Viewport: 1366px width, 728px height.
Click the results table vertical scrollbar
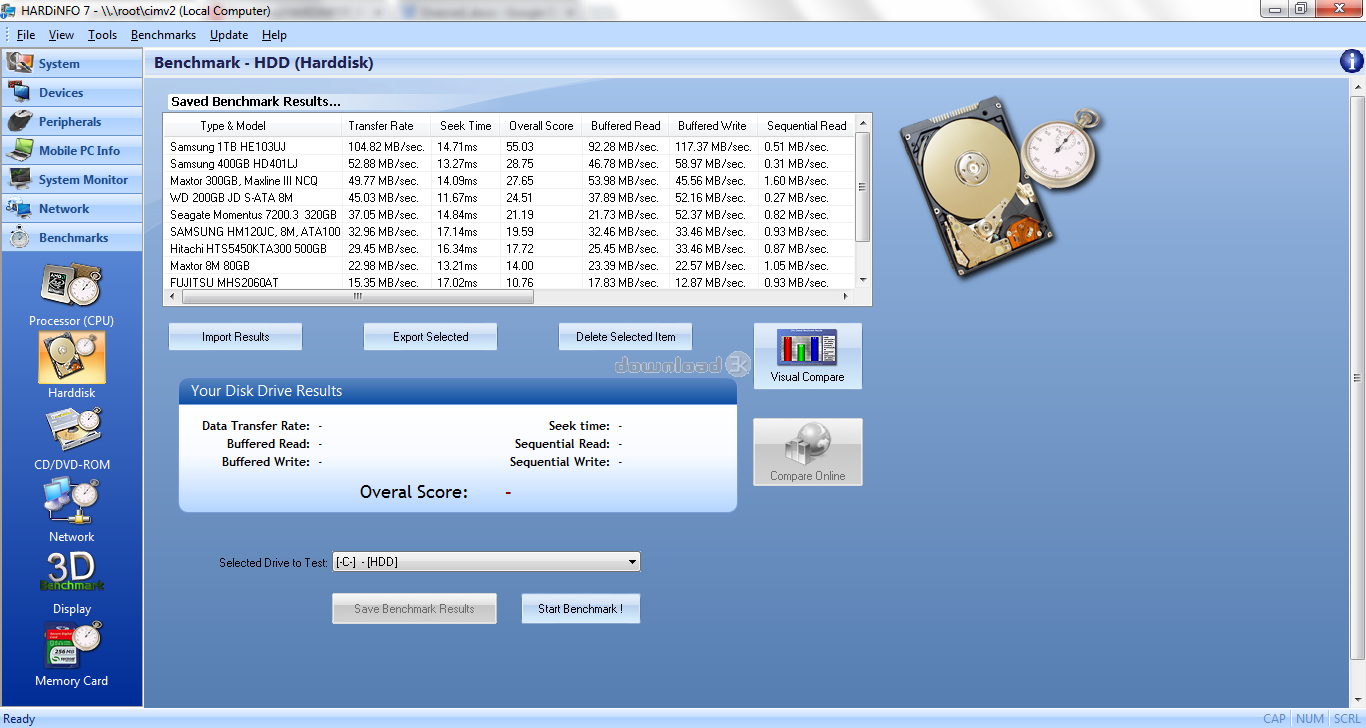point(863,186)
